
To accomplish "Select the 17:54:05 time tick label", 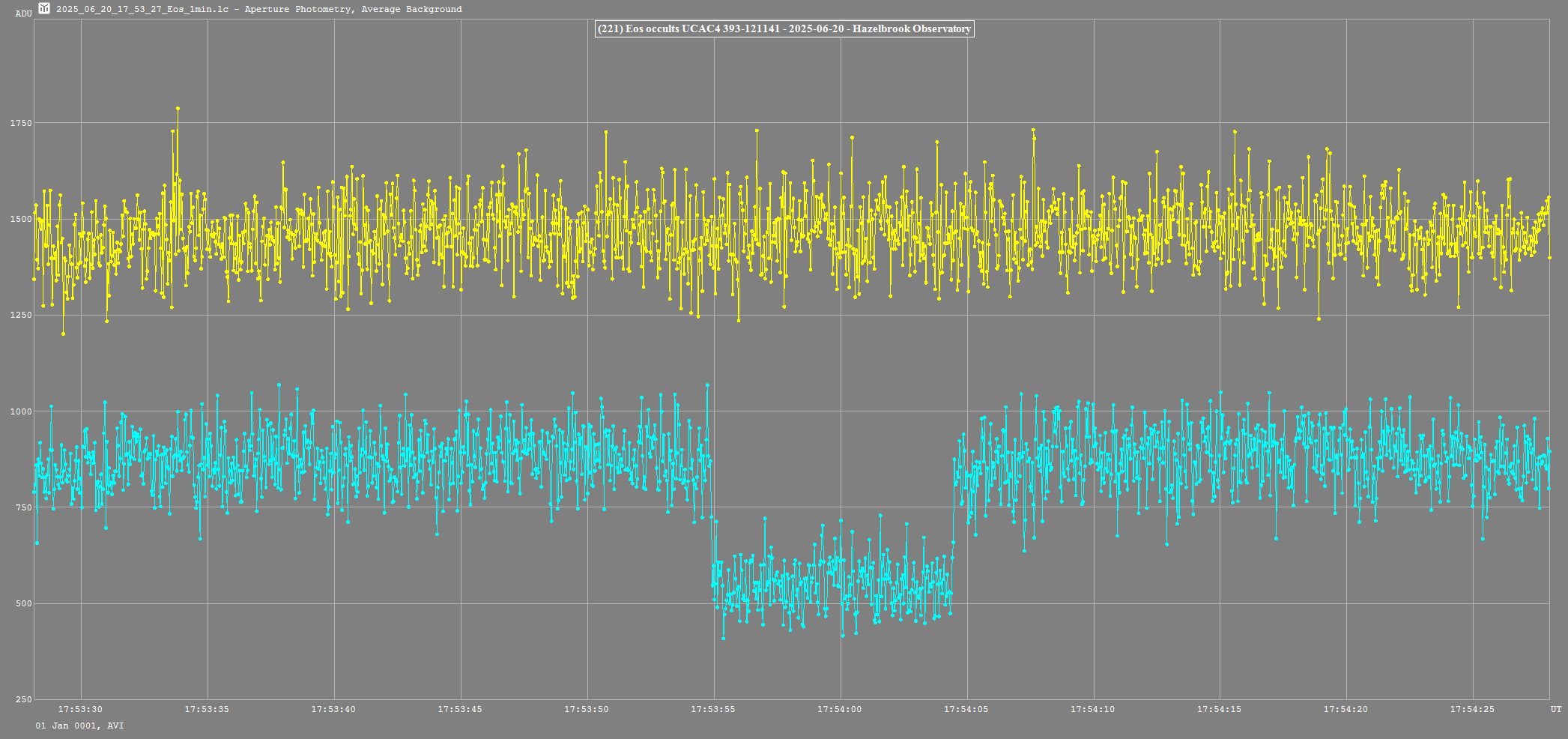I will [x=966, y=709].
